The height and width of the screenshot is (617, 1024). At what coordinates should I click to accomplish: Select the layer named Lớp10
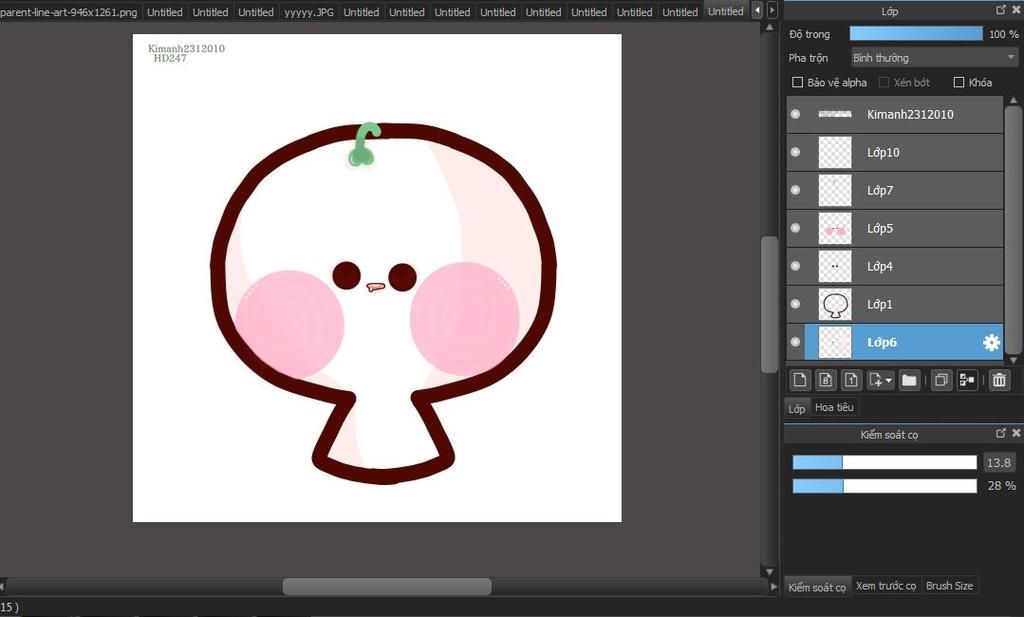pos(883,152)
